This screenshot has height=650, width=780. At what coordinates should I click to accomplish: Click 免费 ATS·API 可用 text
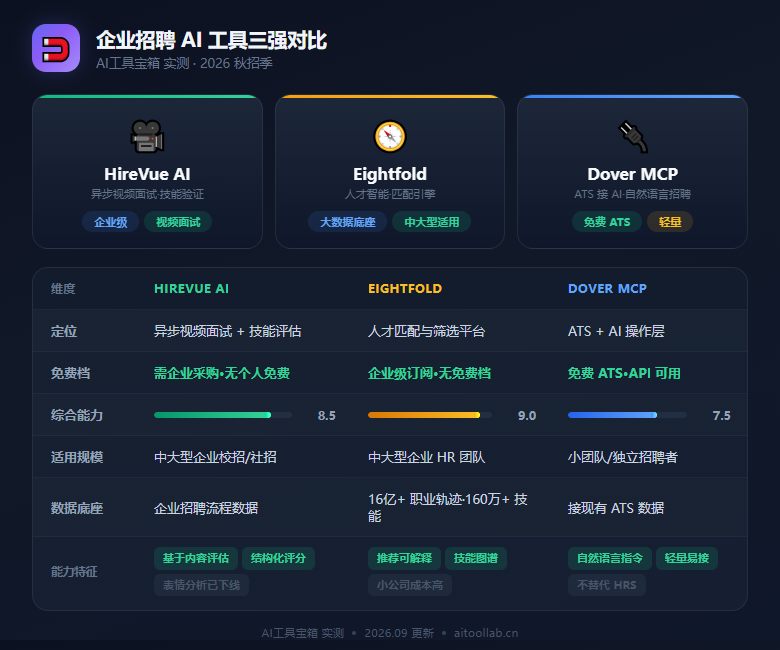point(624,373)
